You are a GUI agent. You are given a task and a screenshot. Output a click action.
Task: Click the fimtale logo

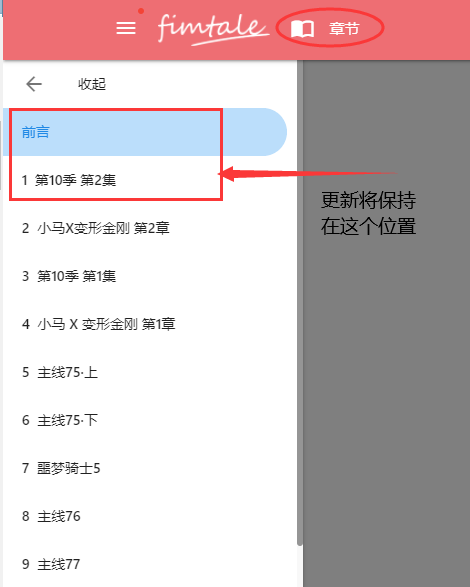point(213,30)
